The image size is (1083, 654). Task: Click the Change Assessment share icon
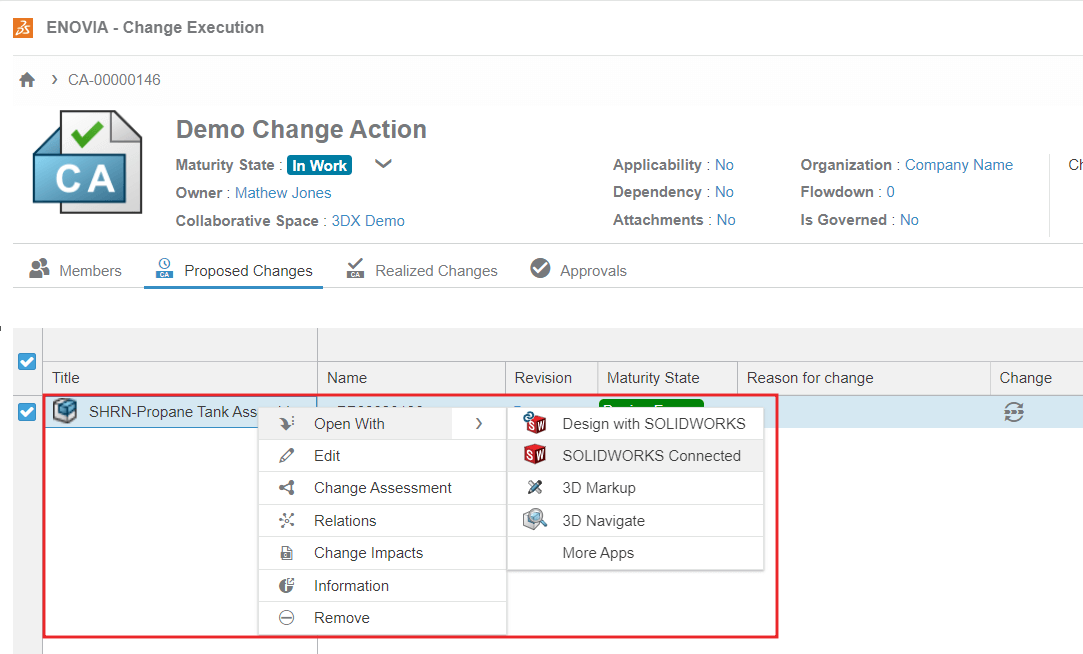point(287,488)
